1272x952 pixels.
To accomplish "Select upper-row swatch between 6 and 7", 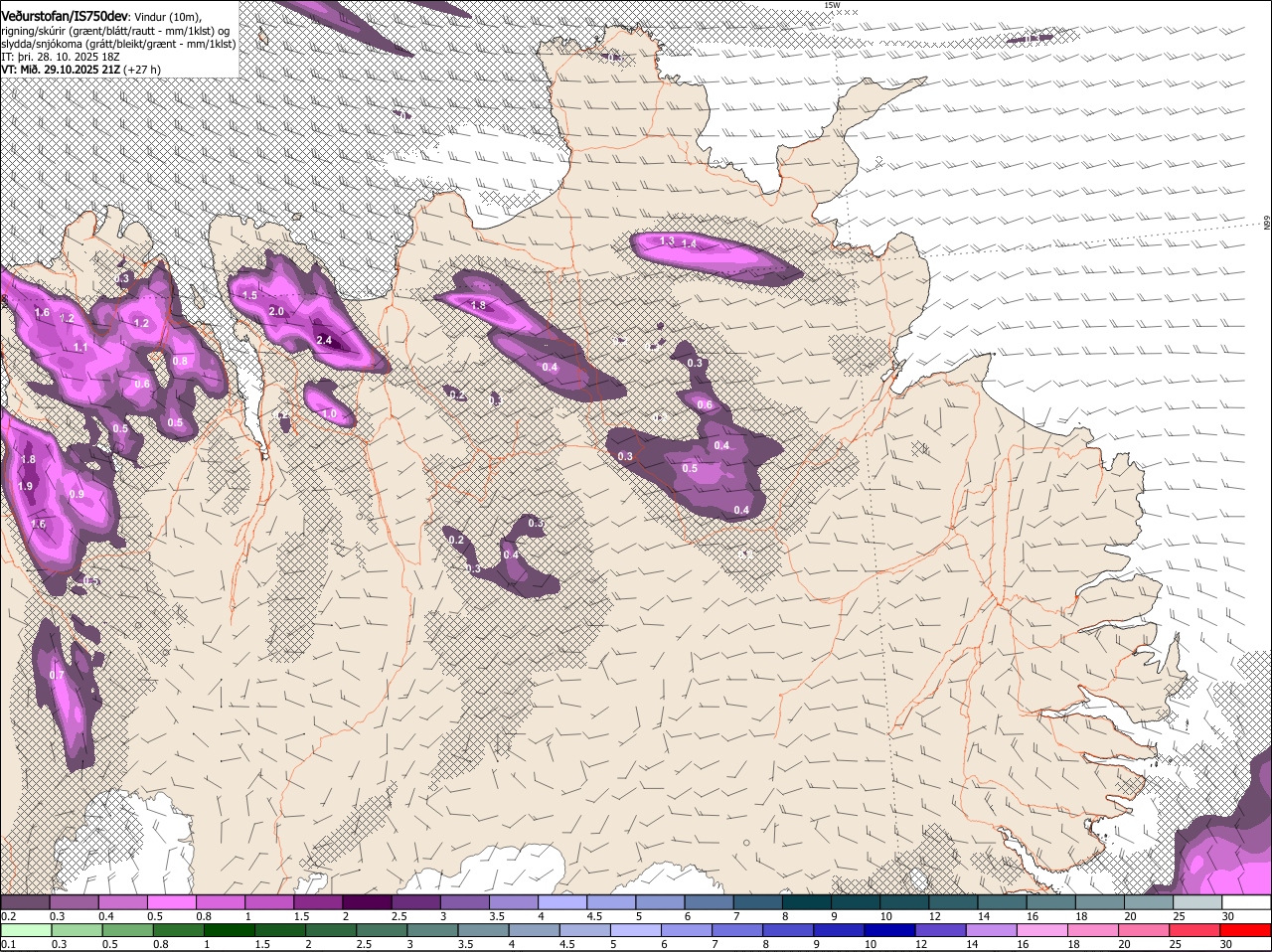I will pyautogui.click(x=710, y=902).
